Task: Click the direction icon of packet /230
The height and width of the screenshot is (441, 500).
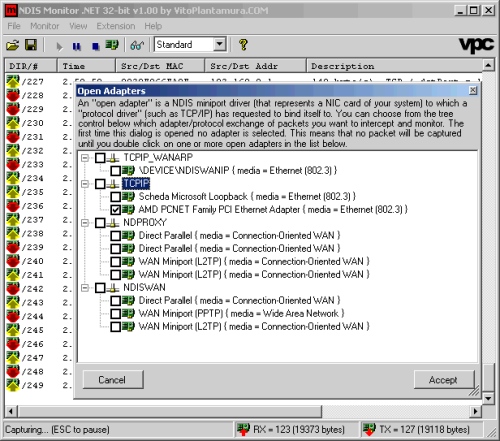Action: (x=13, y=123)
